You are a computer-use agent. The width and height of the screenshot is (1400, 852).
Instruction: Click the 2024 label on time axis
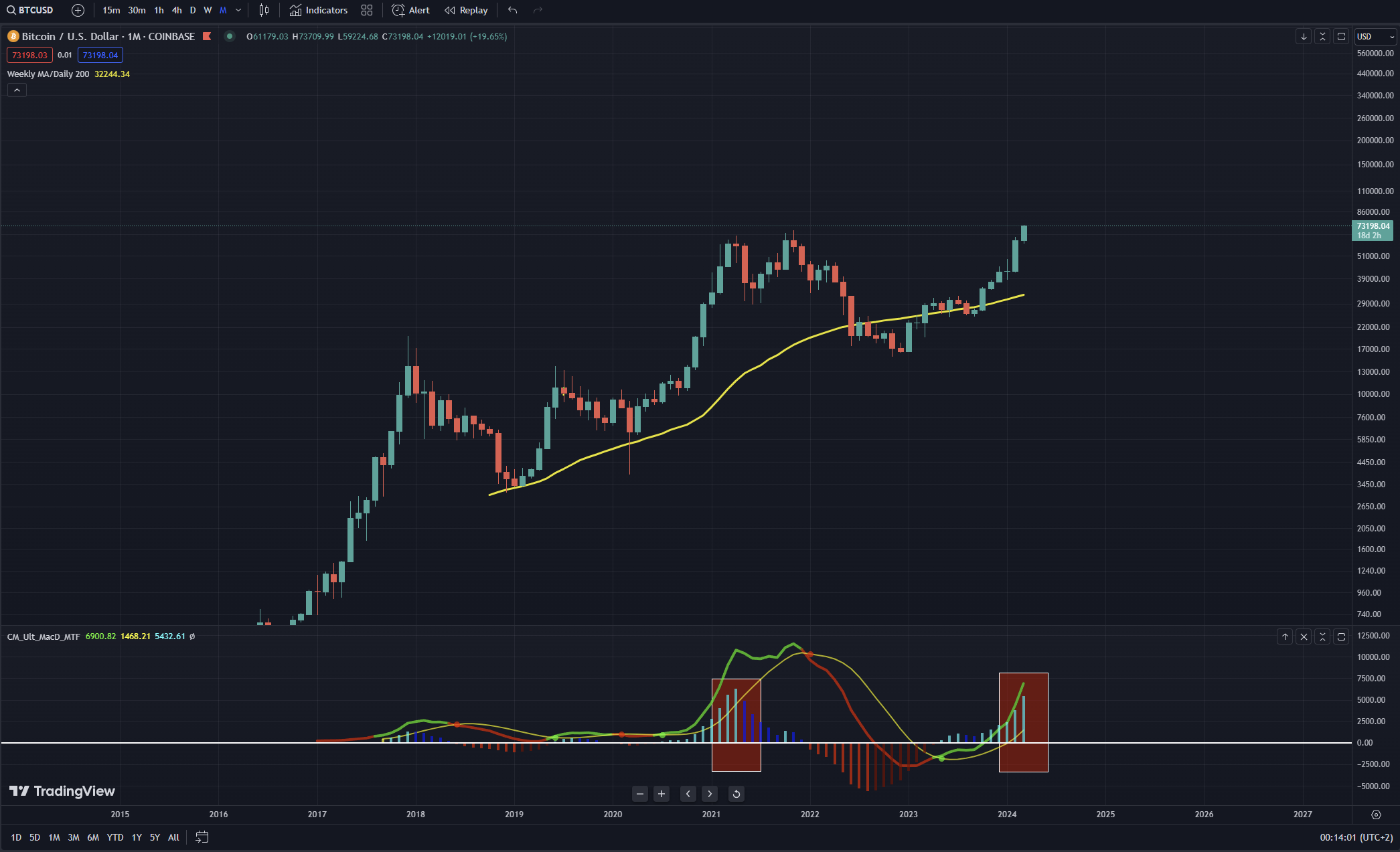(1007, 815)
